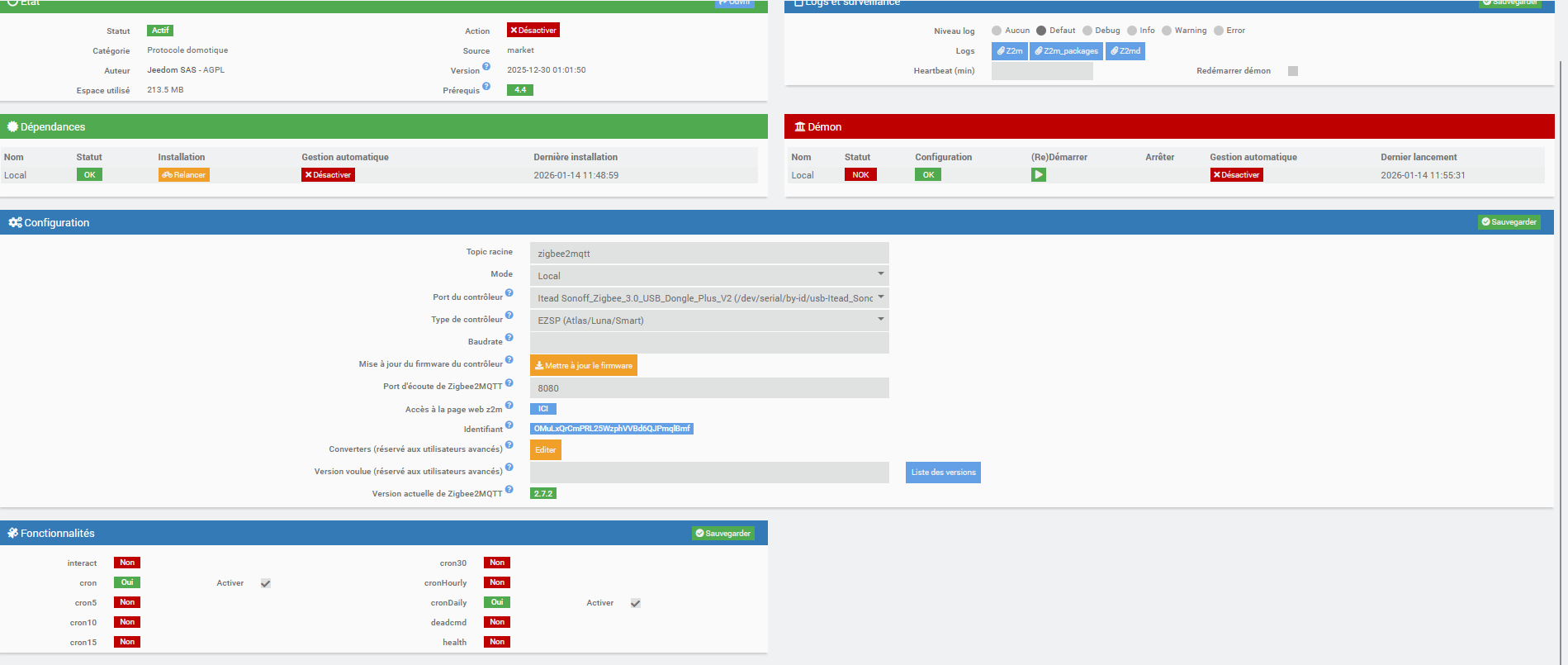Open the Port du contrôleur dropdown
This screenshot has width=1568, height=665.
click(709, 297)
